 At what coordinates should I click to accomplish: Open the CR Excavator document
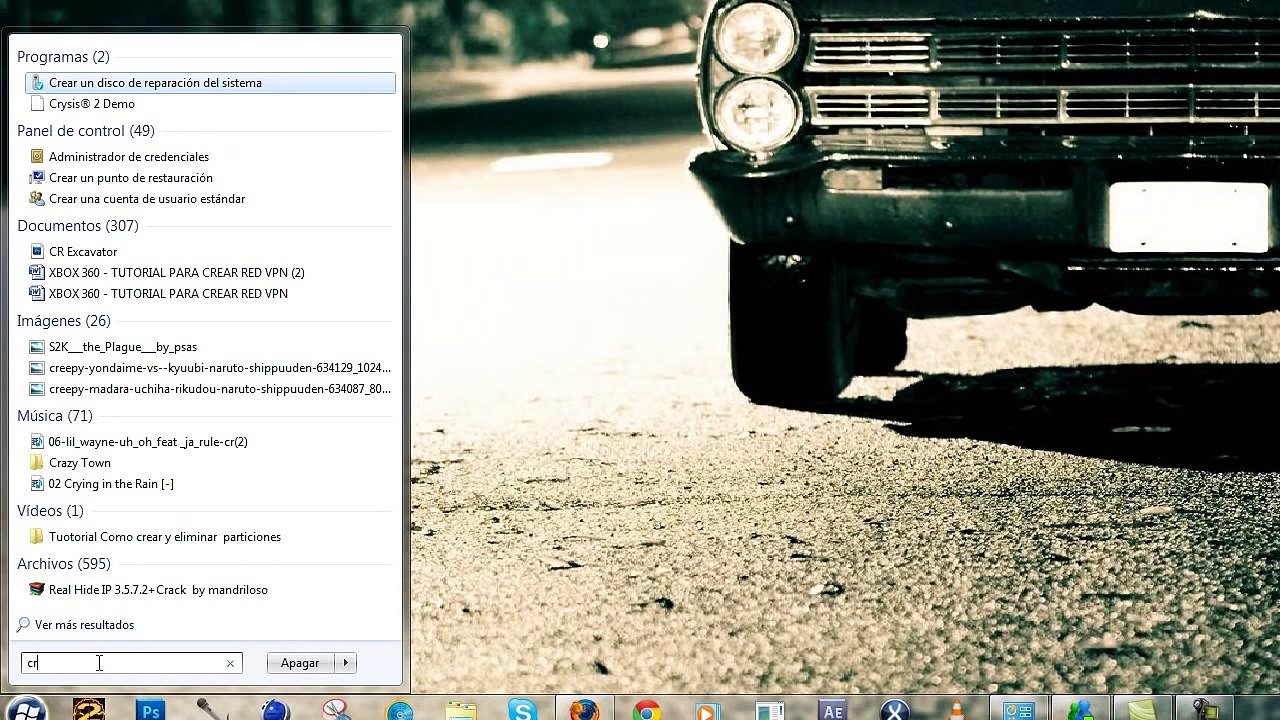coord(82,252)
